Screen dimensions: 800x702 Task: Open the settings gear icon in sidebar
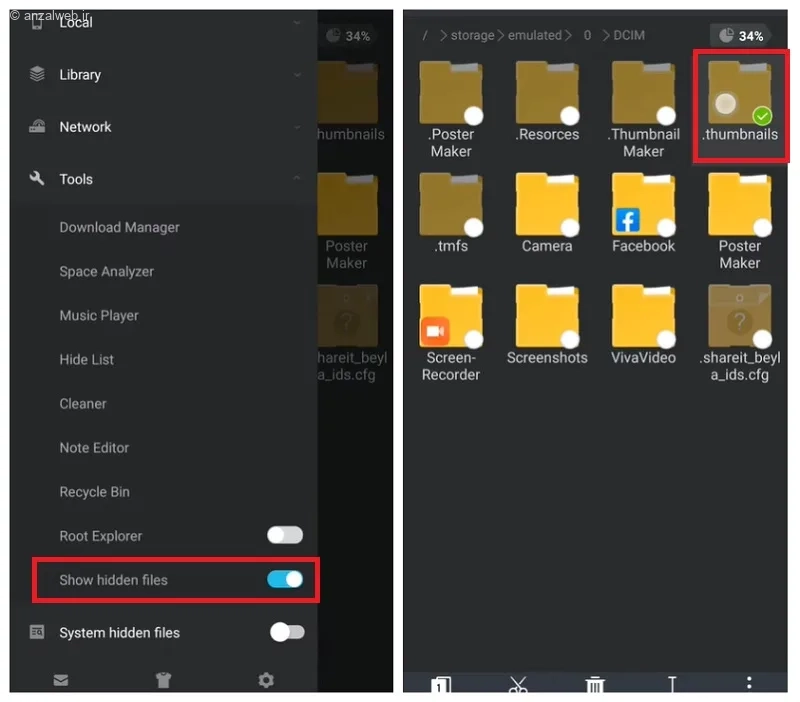tap(266, 680)
